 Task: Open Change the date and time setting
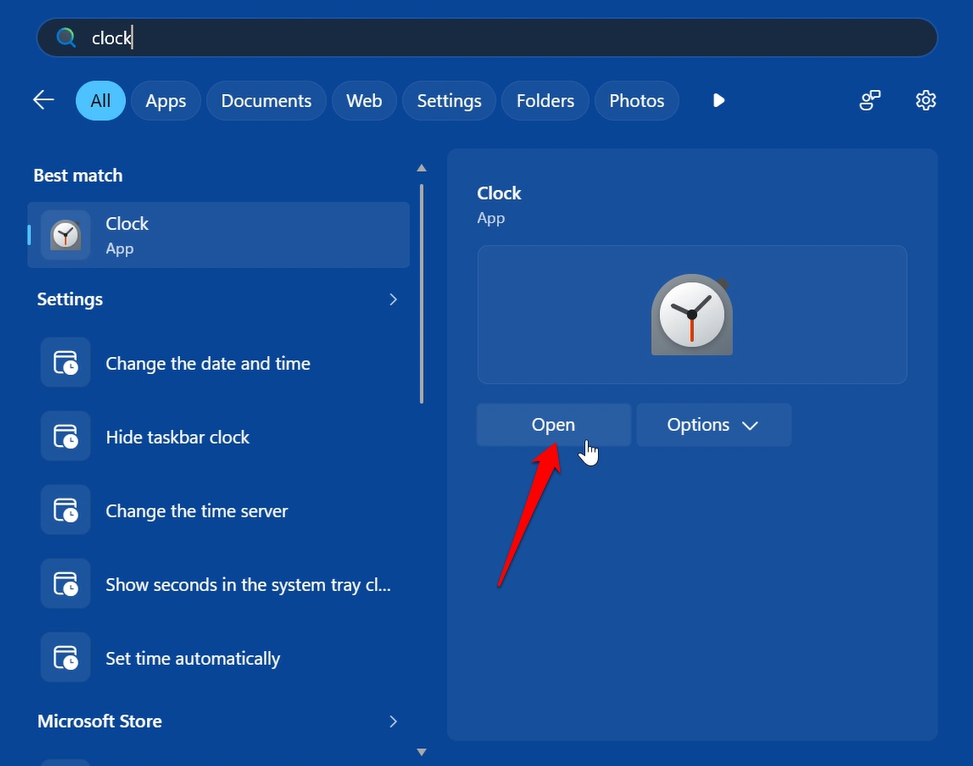coord(218,363)
